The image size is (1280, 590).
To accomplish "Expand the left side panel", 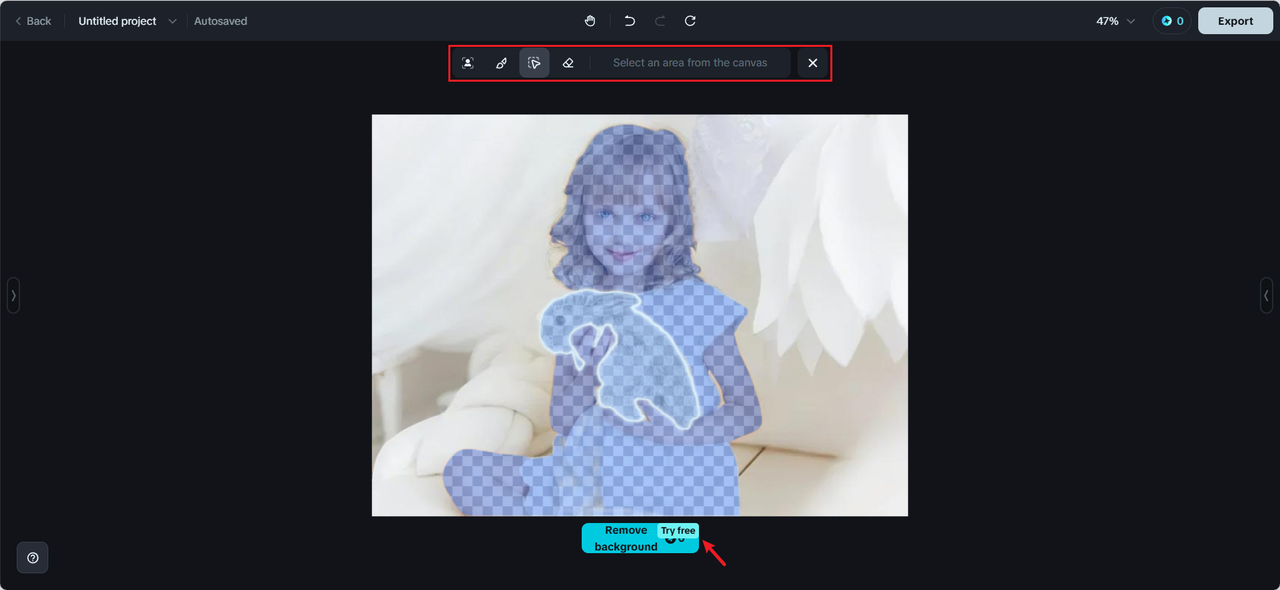I will 13,296.
